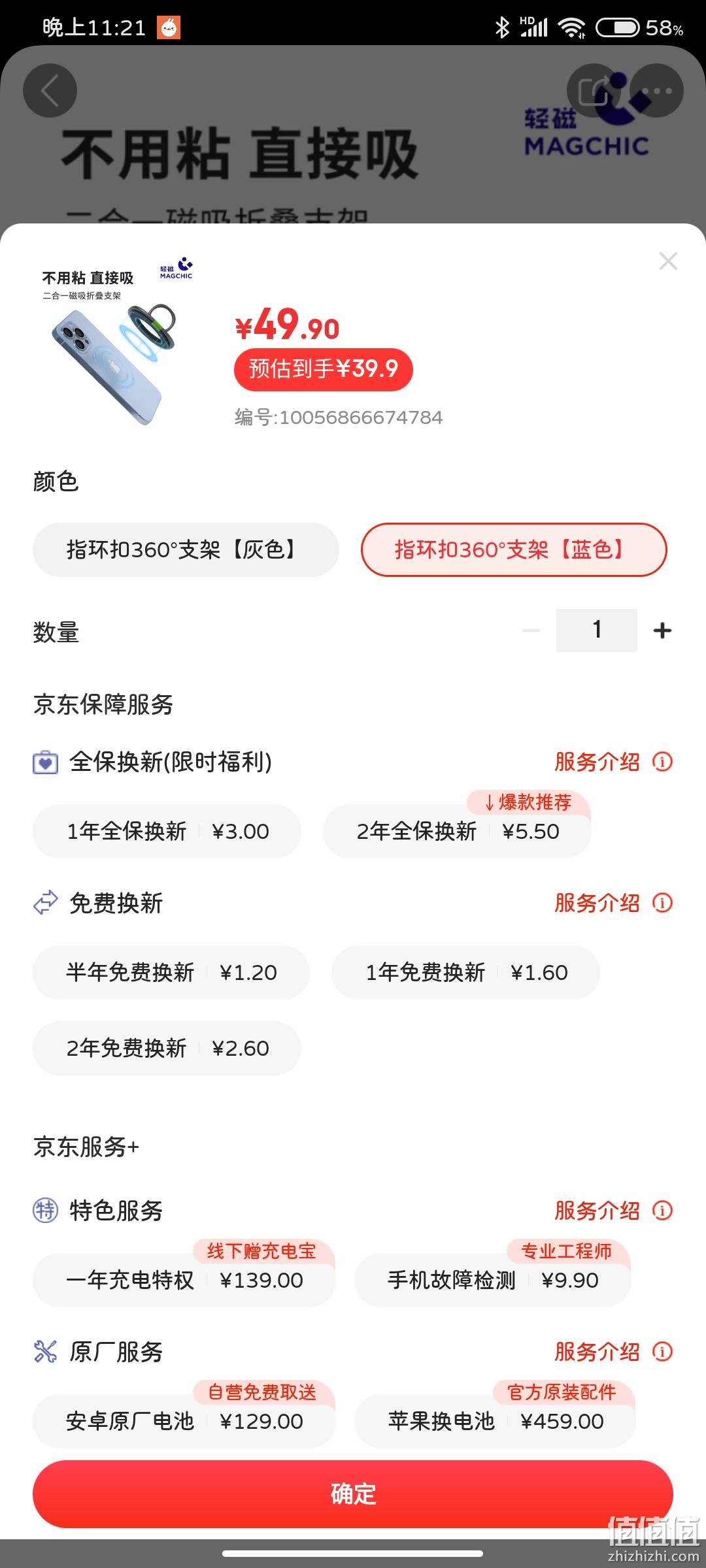Close the product options sheet
The height and width of the screenshot is (1568, 706).
[x=668, y=261]
